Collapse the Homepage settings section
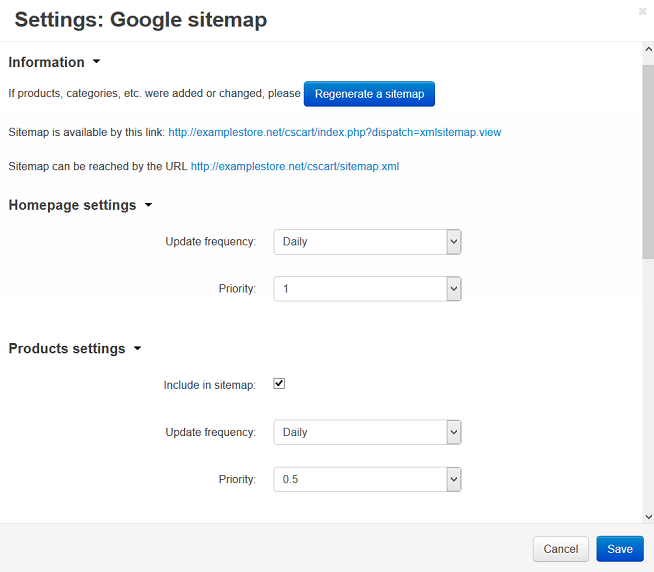This screenshot has height=572, width=654. pyautogui.click(x=80, y=205)
